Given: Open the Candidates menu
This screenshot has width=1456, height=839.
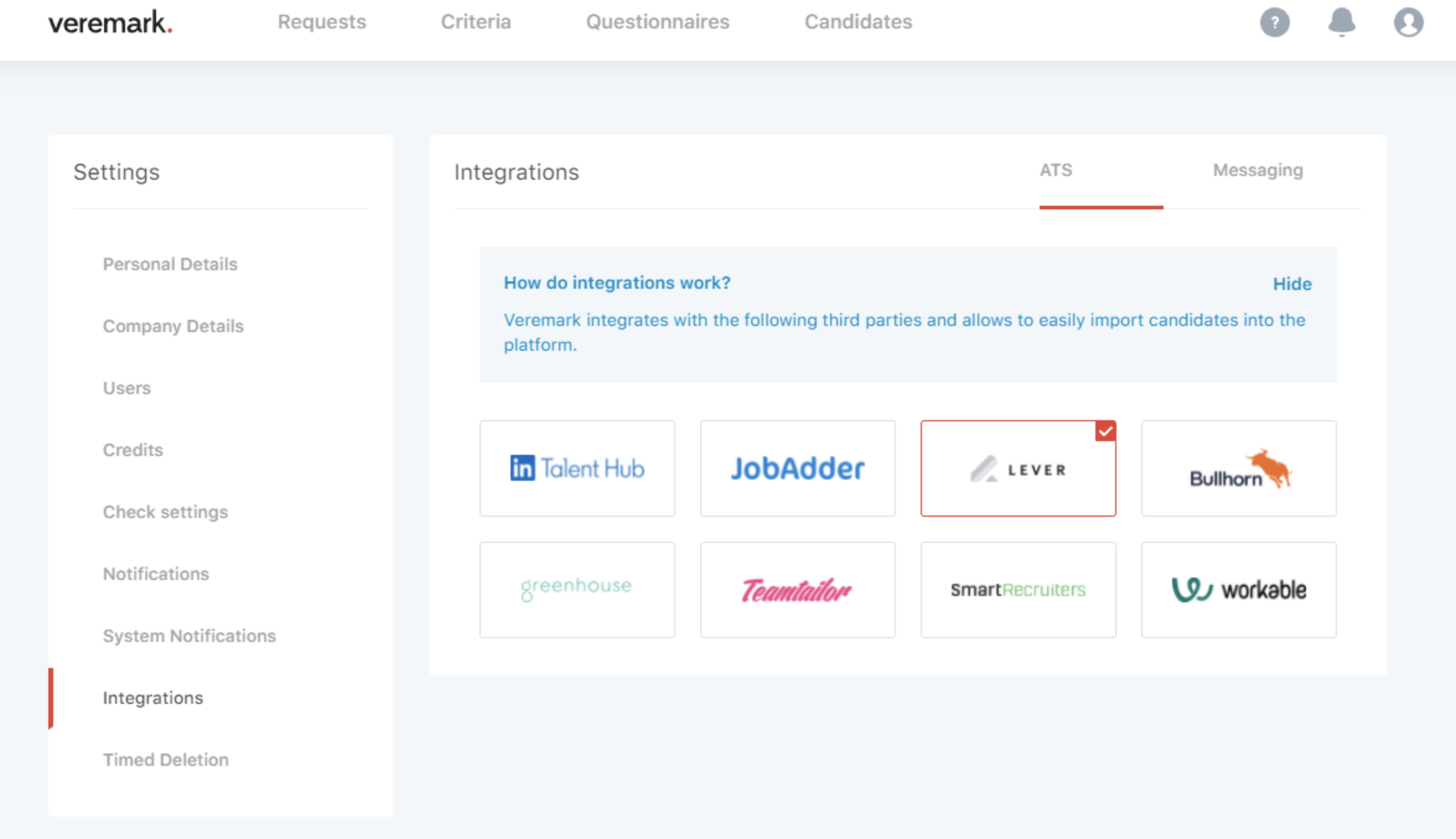Looking at the screenshot, I should (858, 22).
